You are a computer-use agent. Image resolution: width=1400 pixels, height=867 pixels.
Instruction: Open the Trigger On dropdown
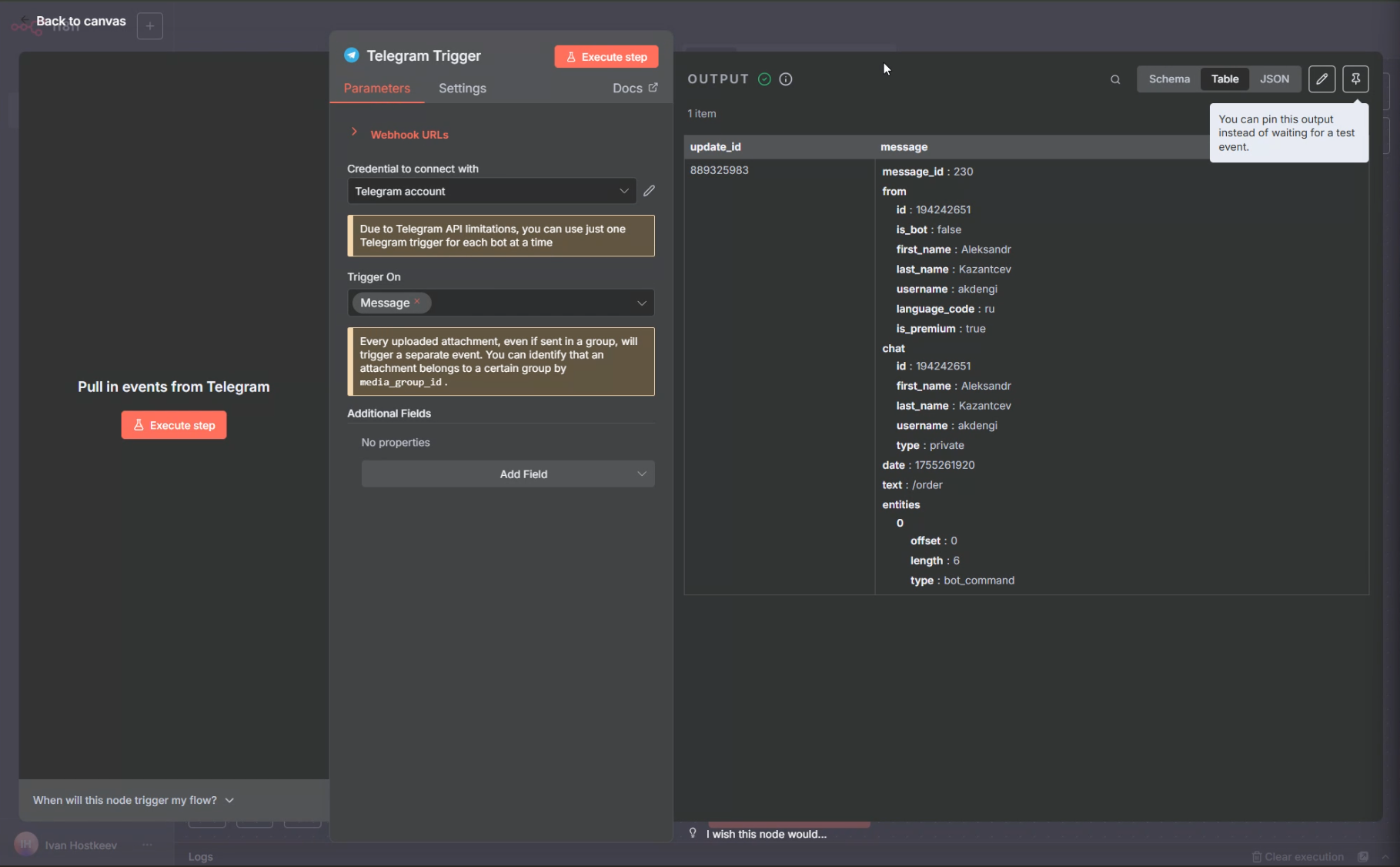coord(641,303)
